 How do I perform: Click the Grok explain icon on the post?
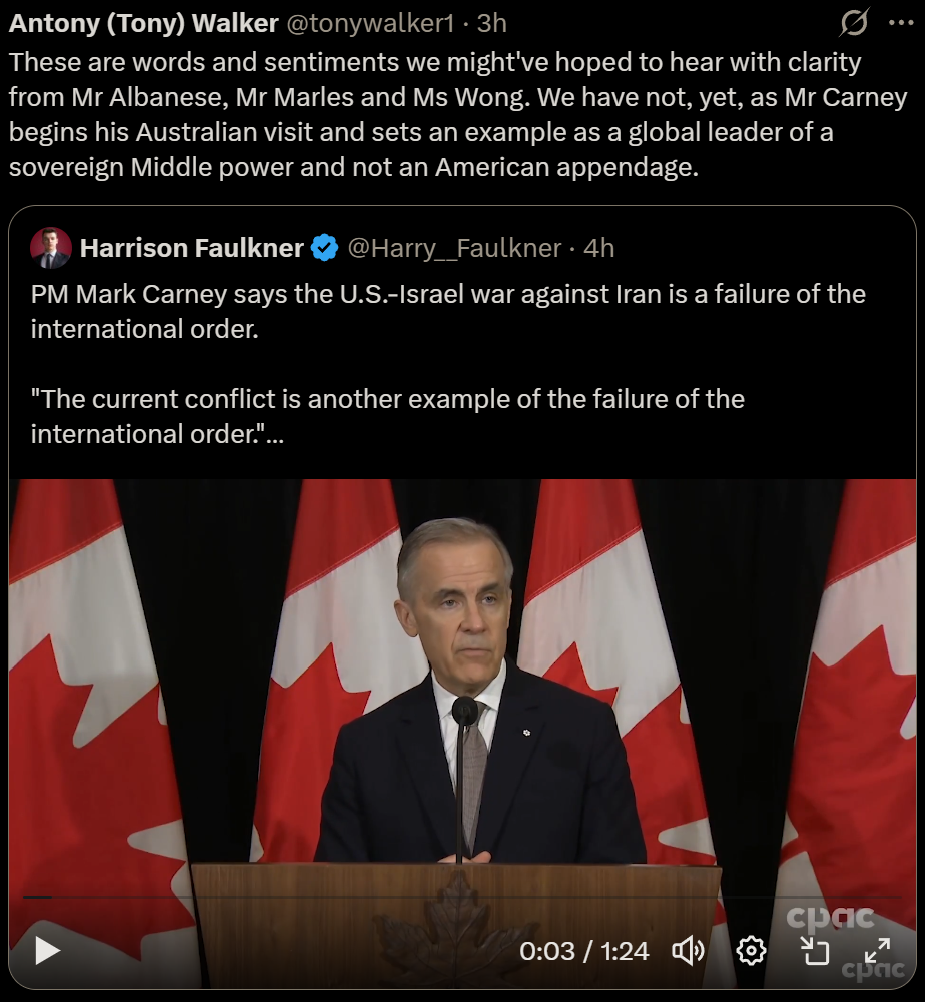(x=853, y=22)
